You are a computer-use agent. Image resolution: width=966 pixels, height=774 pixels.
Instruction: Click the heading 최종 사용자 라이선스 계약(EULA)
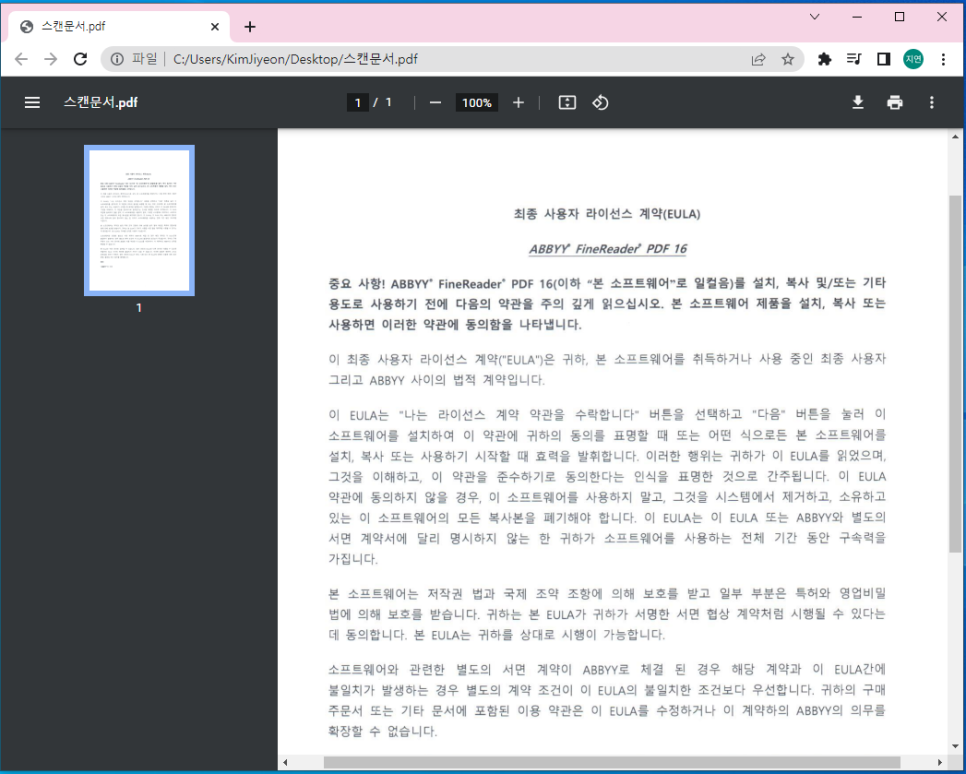607,214
